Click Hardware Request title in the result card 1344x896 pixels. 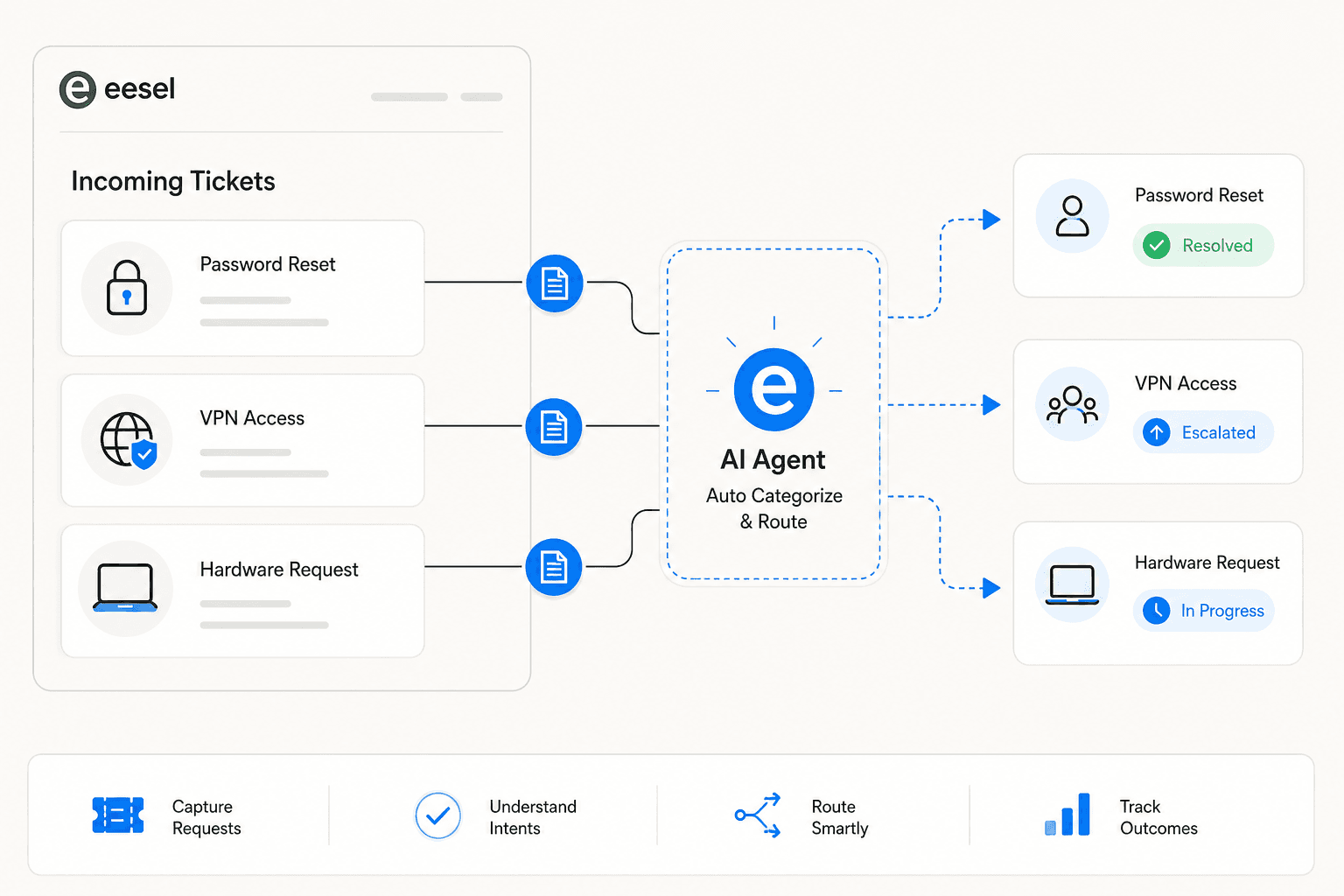point(1207,563)
